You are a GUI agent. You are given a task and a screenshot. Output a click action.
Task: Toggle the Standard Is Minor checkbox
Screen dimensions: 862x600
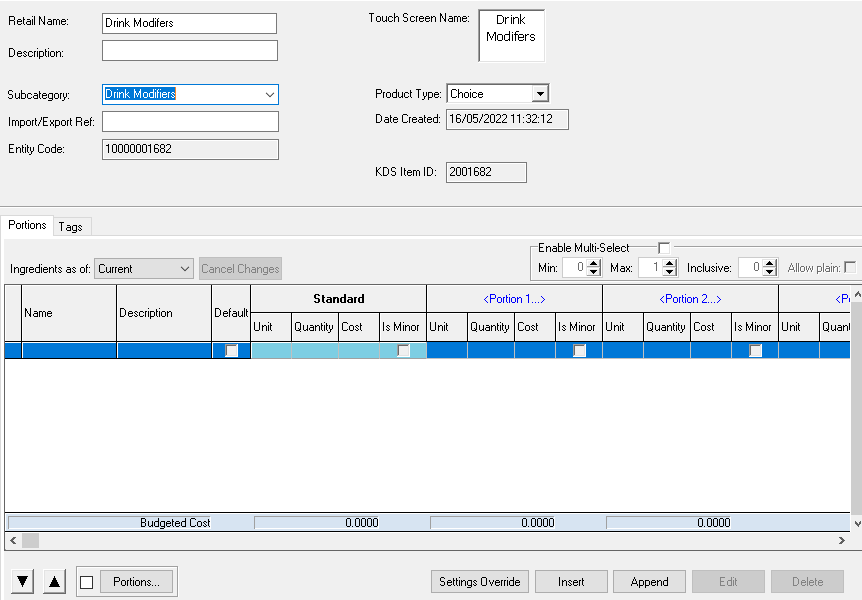(x=403, y=351)
